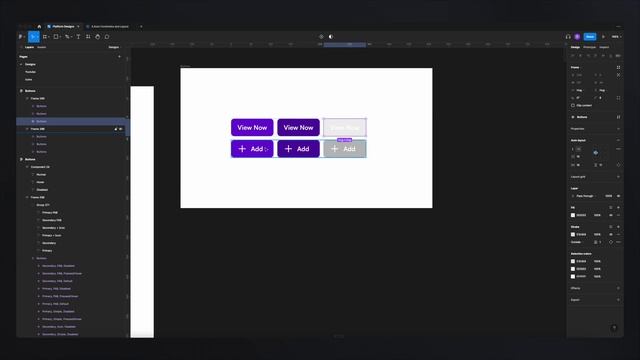This screenshot has width=640, height=360.
Task: Select the Hand tool
Action: 98,37
